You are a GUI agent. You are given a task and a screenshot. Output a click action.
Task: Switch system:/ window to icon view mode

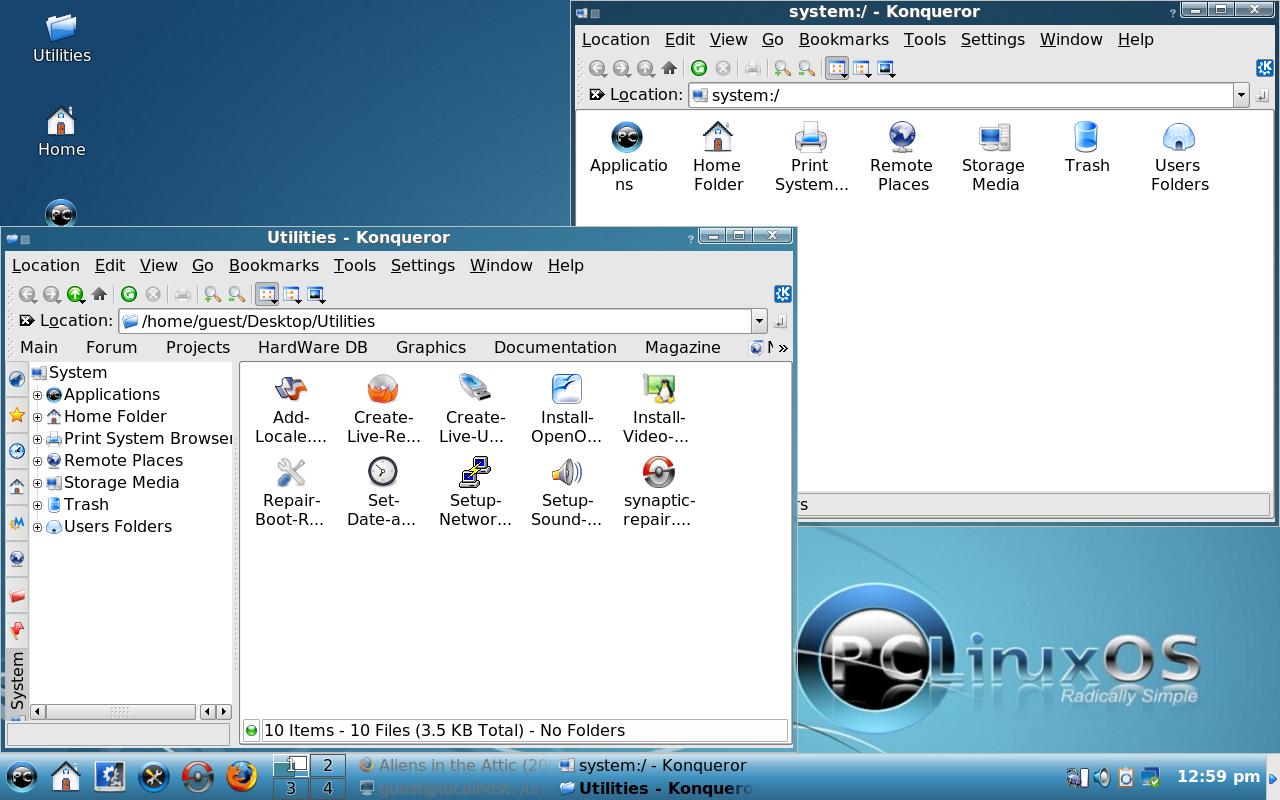pos(837,68)
